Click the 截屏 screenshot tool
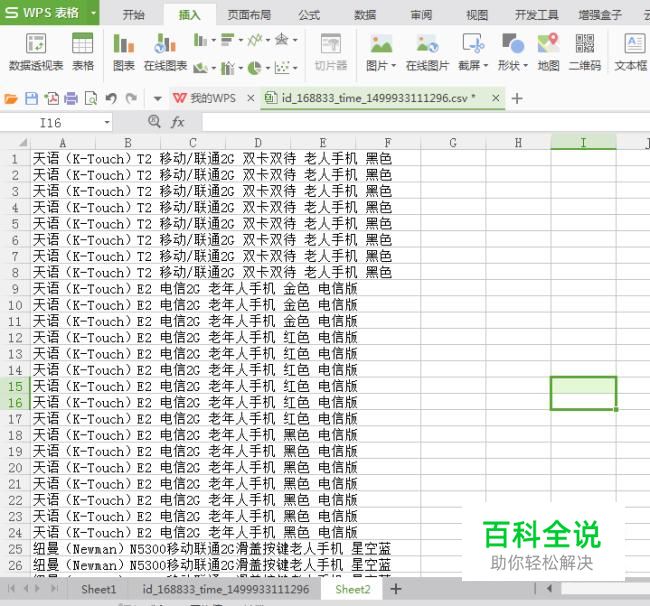Image resolution: width=650 pixels, height=606 pixels. coord(473,52)
